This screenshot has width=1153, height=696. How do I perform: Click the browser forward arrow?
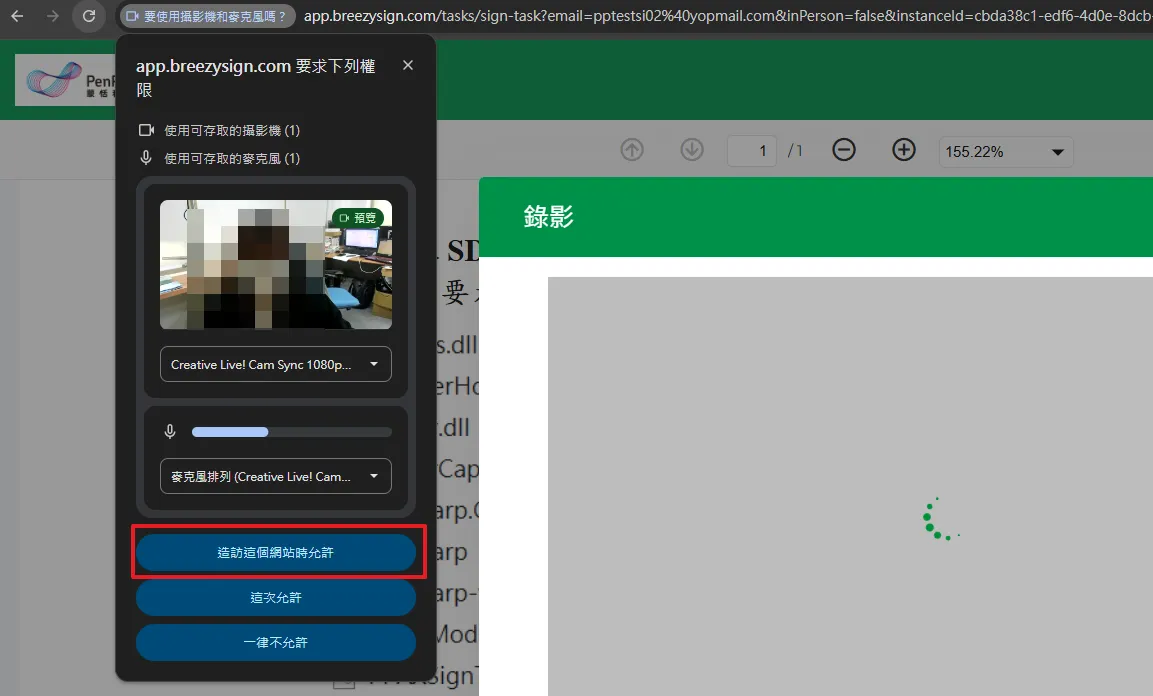pos(53,16)
